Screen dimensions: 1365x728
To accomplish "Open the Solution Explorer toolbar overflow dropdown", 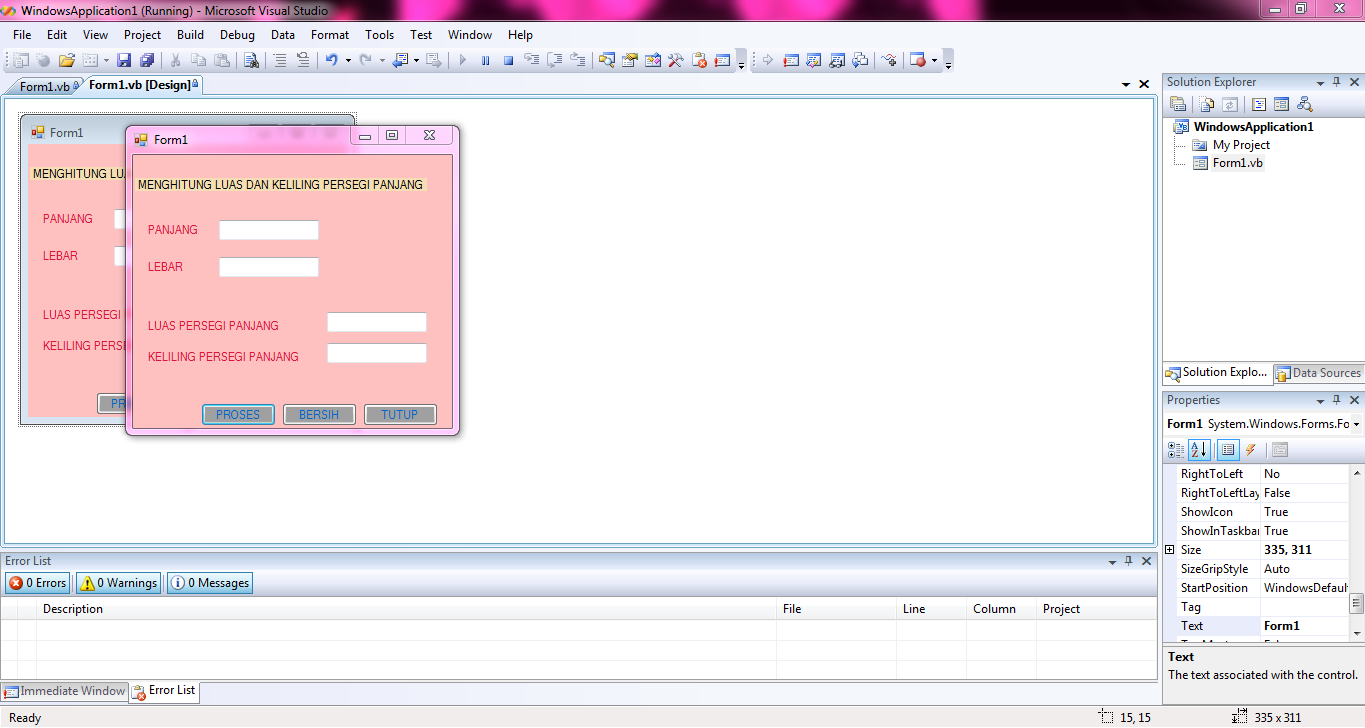I will pyautogui.click(x=1319, y=81).
